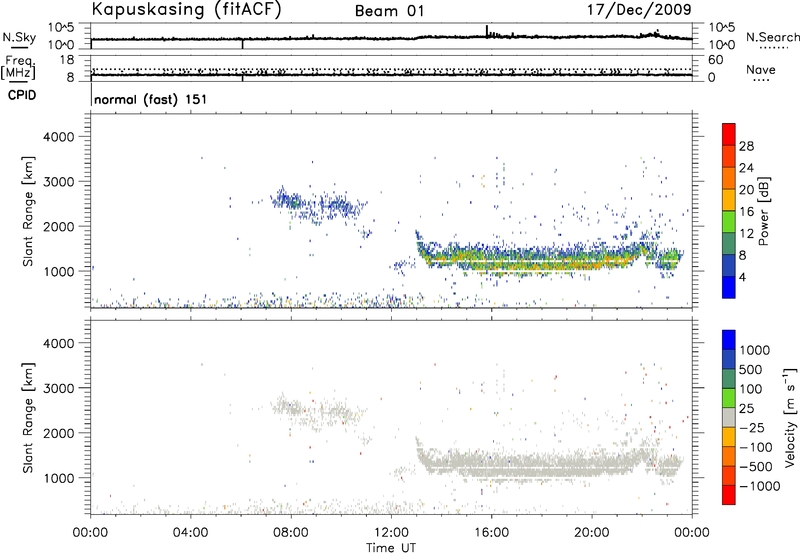Click the blue bottom of power color bar
The height and width of the screenshot is (554, 800).
pyautogui.click(x=729, y=287)
